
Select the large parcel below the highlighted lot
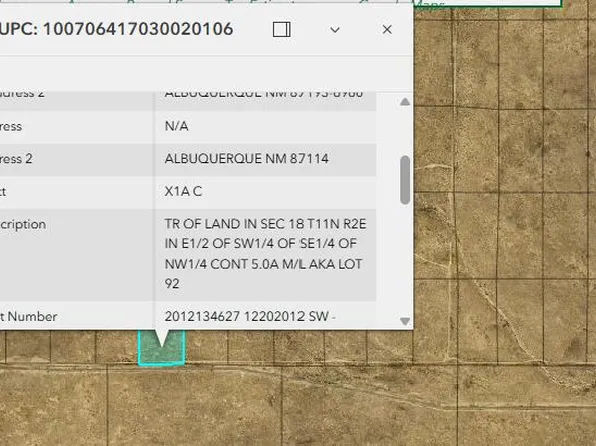194,405
